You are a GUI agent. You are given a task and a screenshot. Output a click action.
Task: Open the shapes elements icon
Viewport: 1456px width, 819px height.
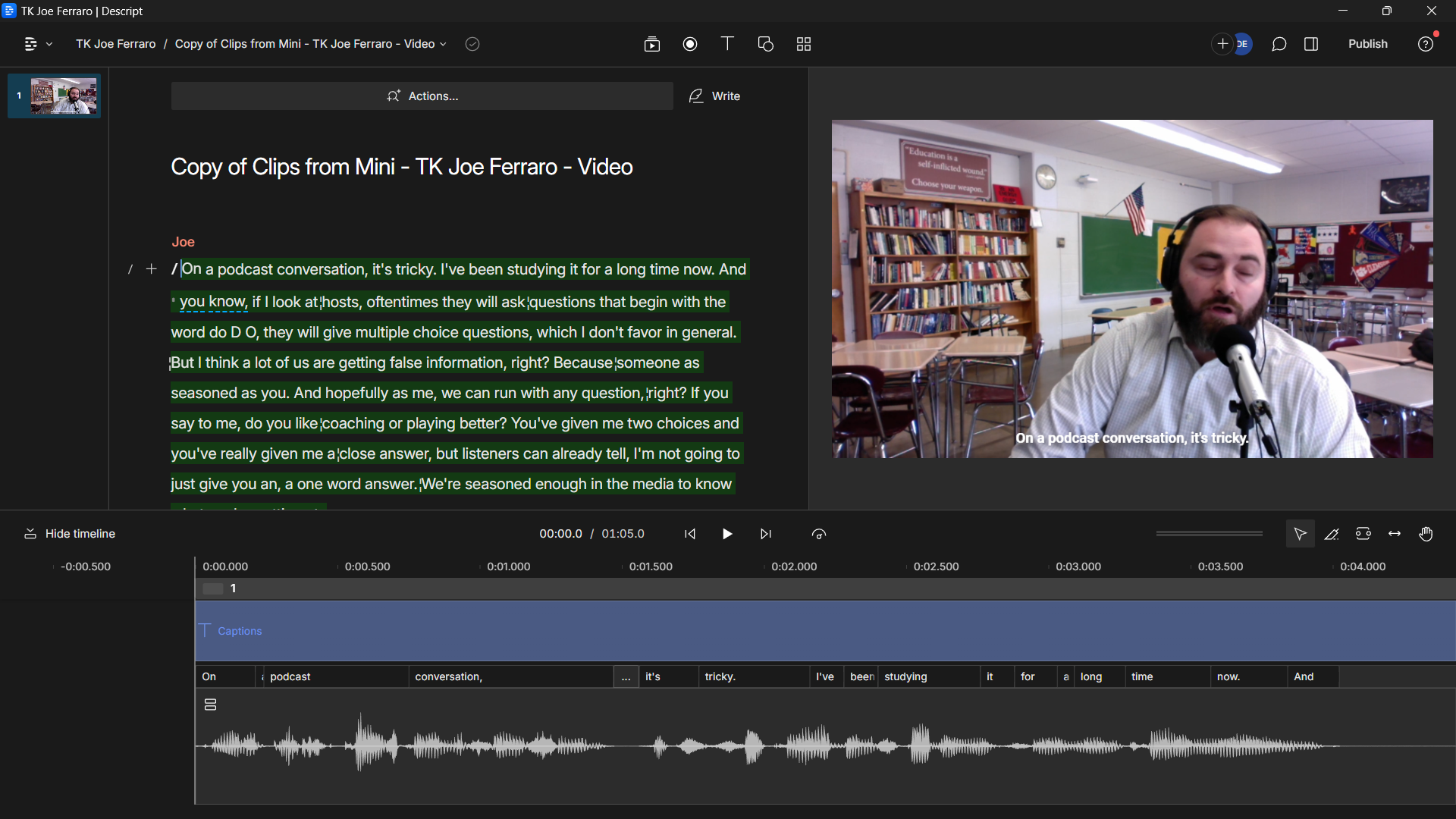(766, 44)
